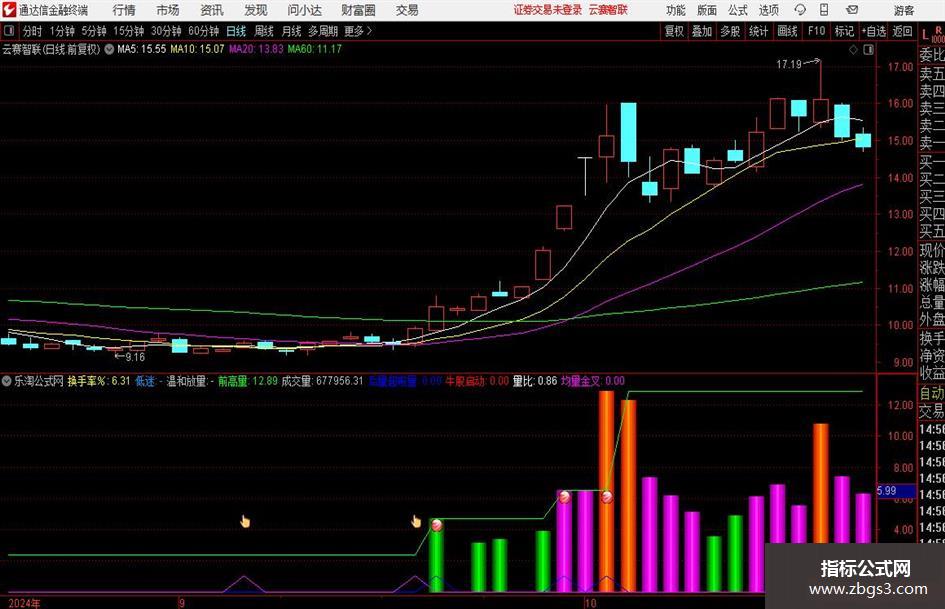Open the 公式 menu
The image size is (945, 609).
click(737, 10)
